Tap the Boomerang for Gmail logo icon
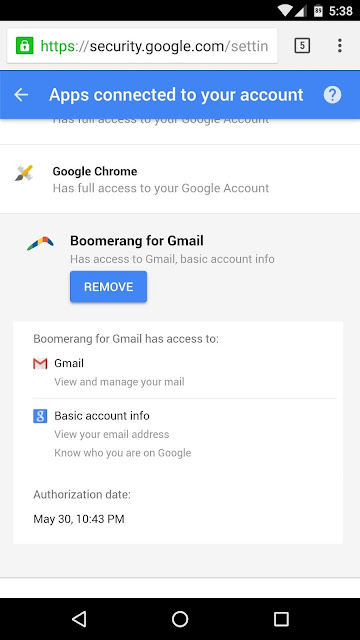The height and width of the screenshot is (640, 360). 40,243
